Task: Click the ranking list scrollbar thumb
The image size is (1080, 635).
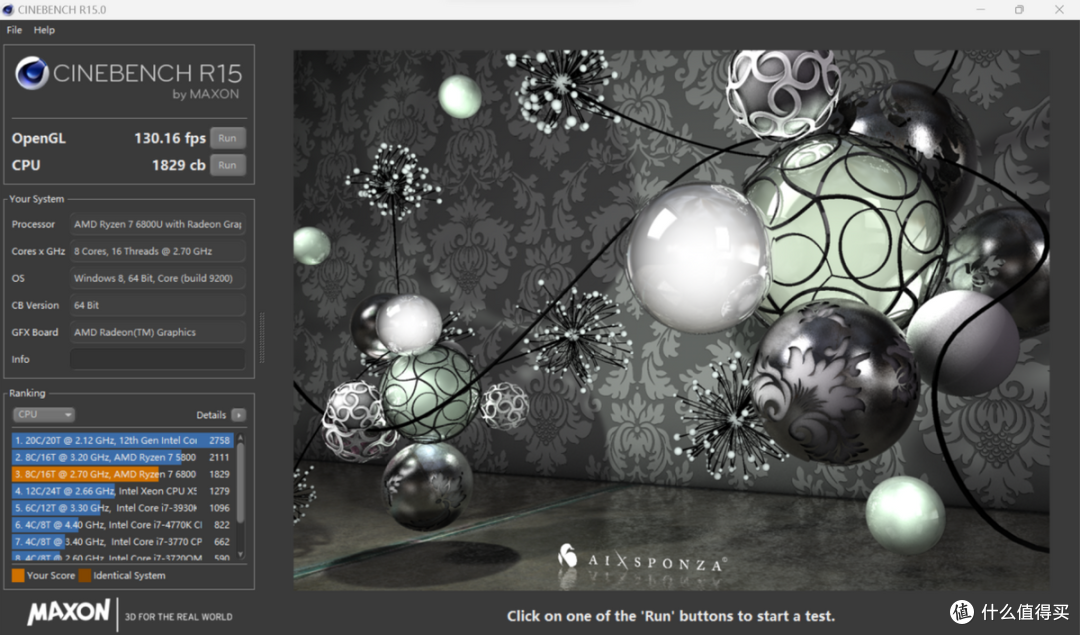Action: [240, 482]
